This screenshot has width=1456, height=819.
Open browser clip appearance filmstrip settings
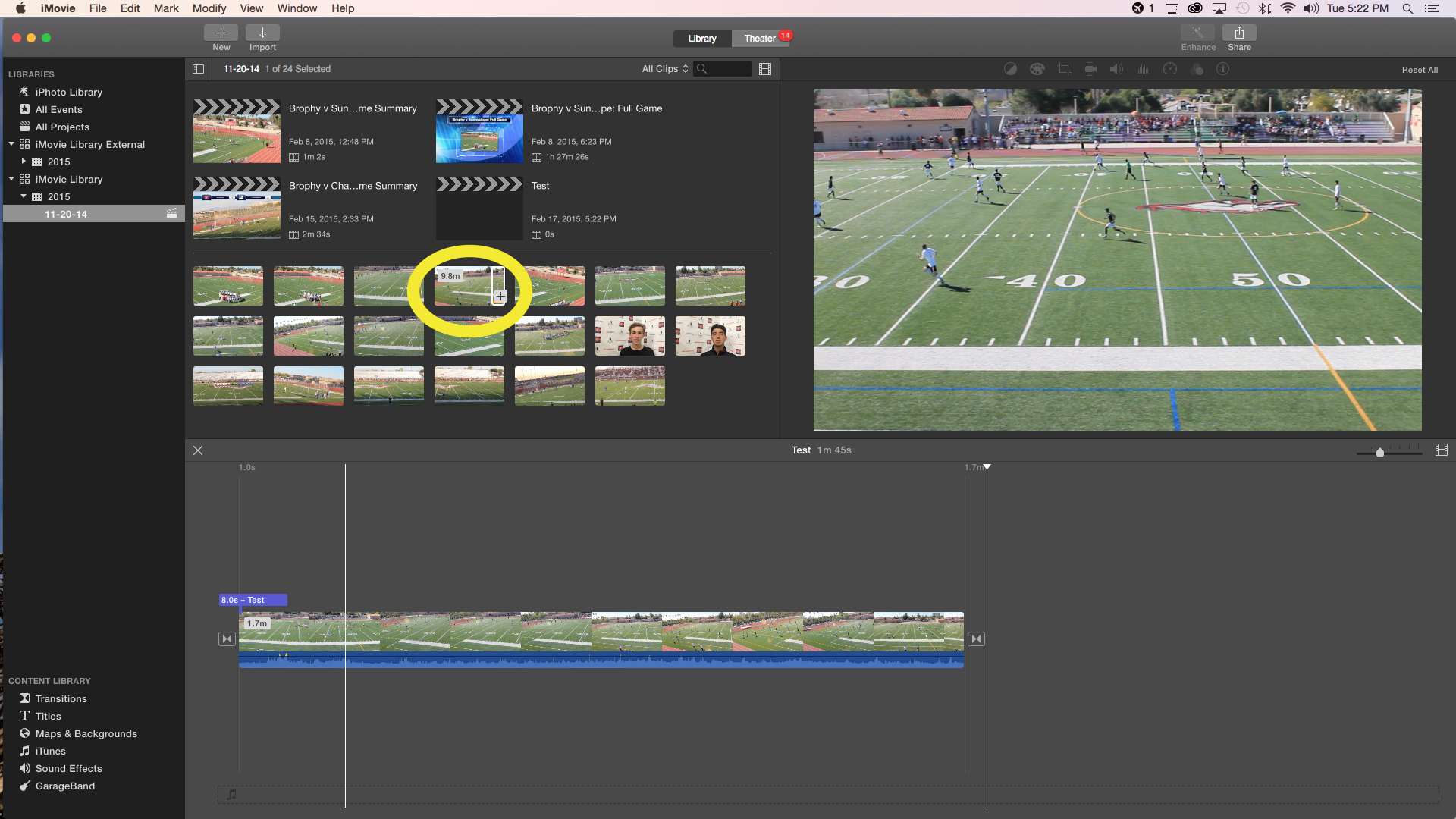[765, 69]
